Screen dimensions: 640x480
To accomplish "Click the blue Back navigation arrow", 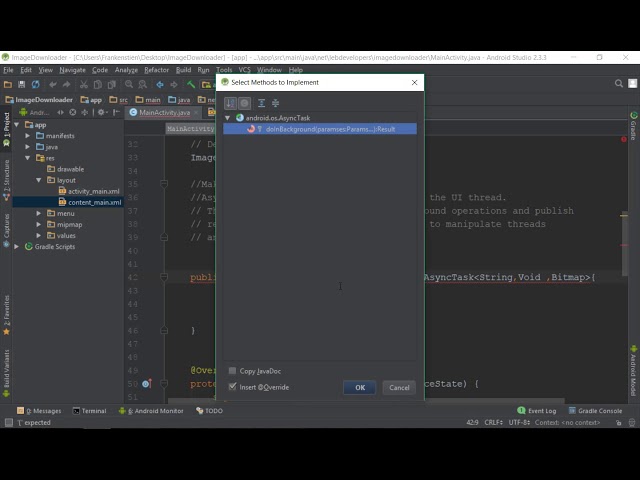I will pyautogui.click(x=160, y=84).
